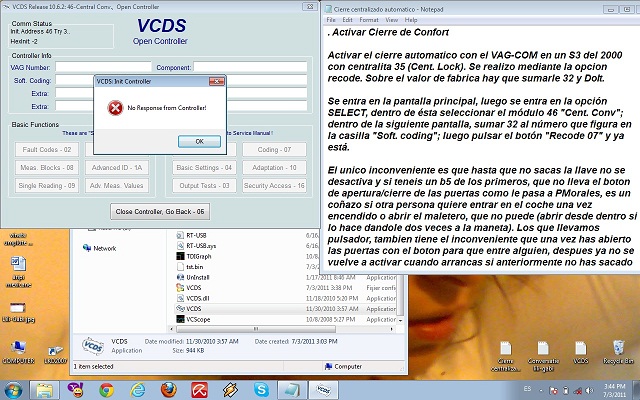Select the VCScope file in Explorer

[198, 320]
